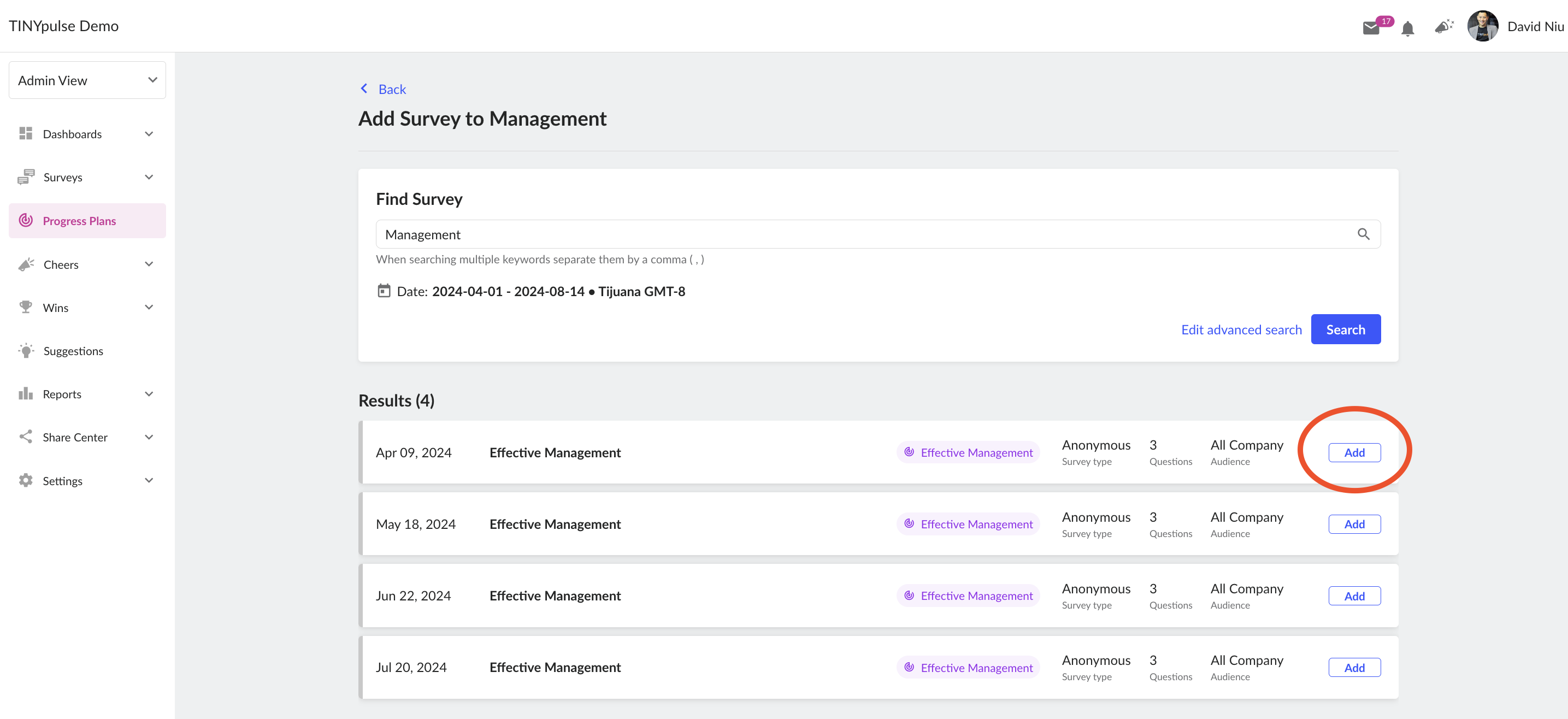Click the cheers party popper icon in header
This screenshot has width=1568, height=719.
point(1443,27)
